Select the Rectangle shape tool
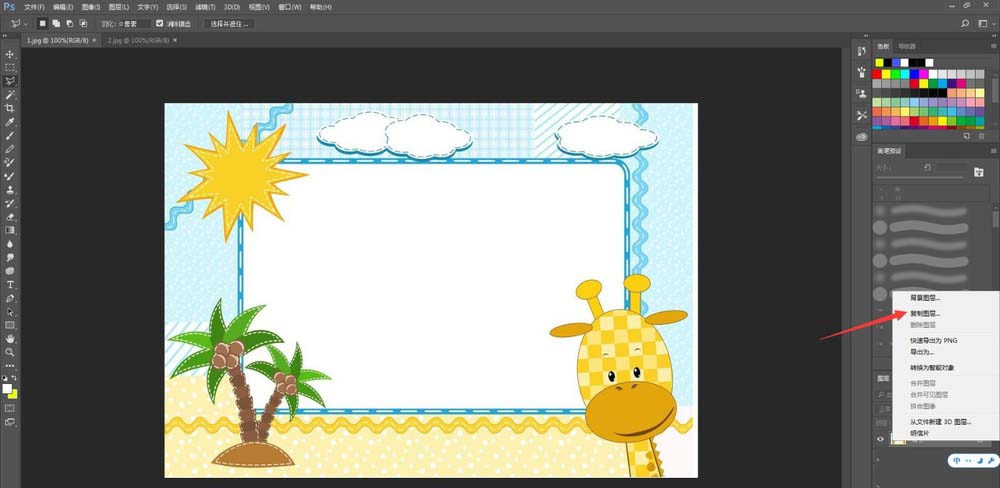 coord(10,325)
